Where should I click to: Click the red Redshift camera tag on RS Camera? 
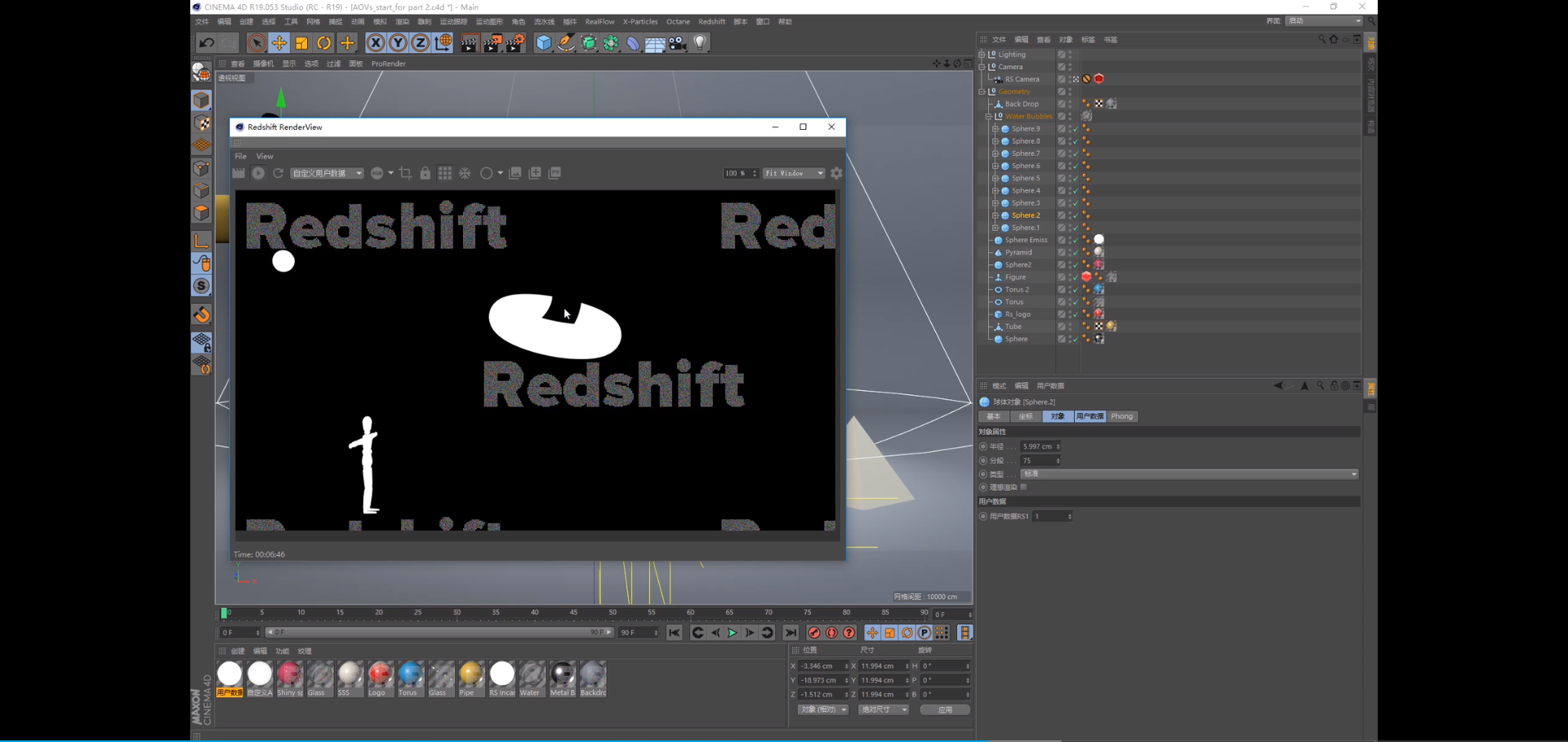1099,79
